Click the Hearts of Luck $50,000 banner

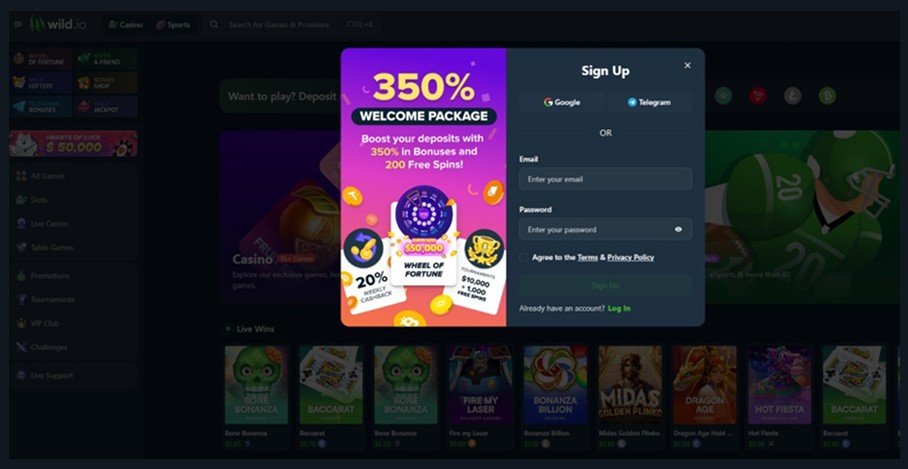coord(74,144)
